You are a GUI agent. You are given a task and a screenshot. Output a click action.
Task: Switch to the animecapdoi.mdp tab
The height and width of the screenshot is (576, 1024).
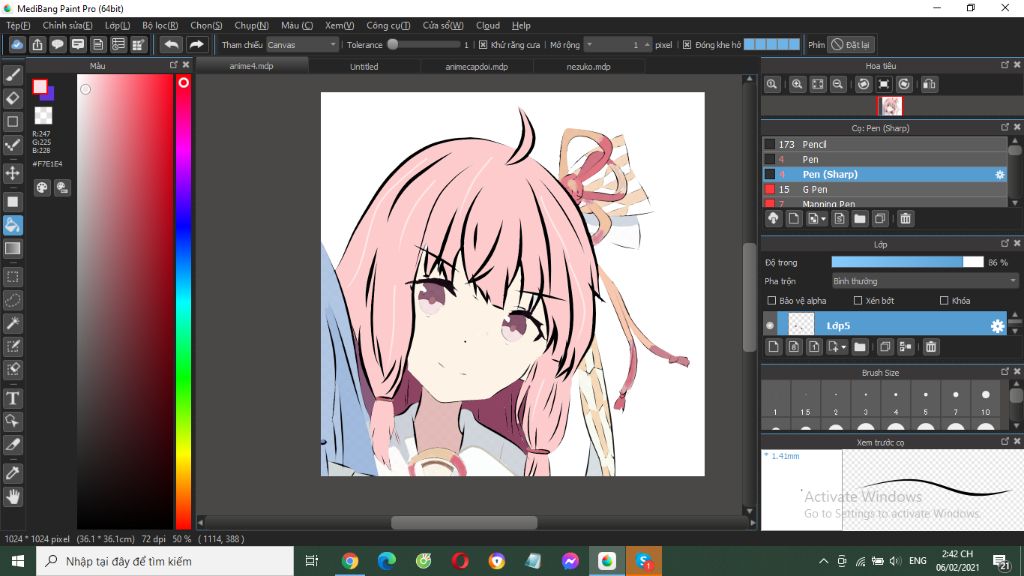(x=476, y=67)
